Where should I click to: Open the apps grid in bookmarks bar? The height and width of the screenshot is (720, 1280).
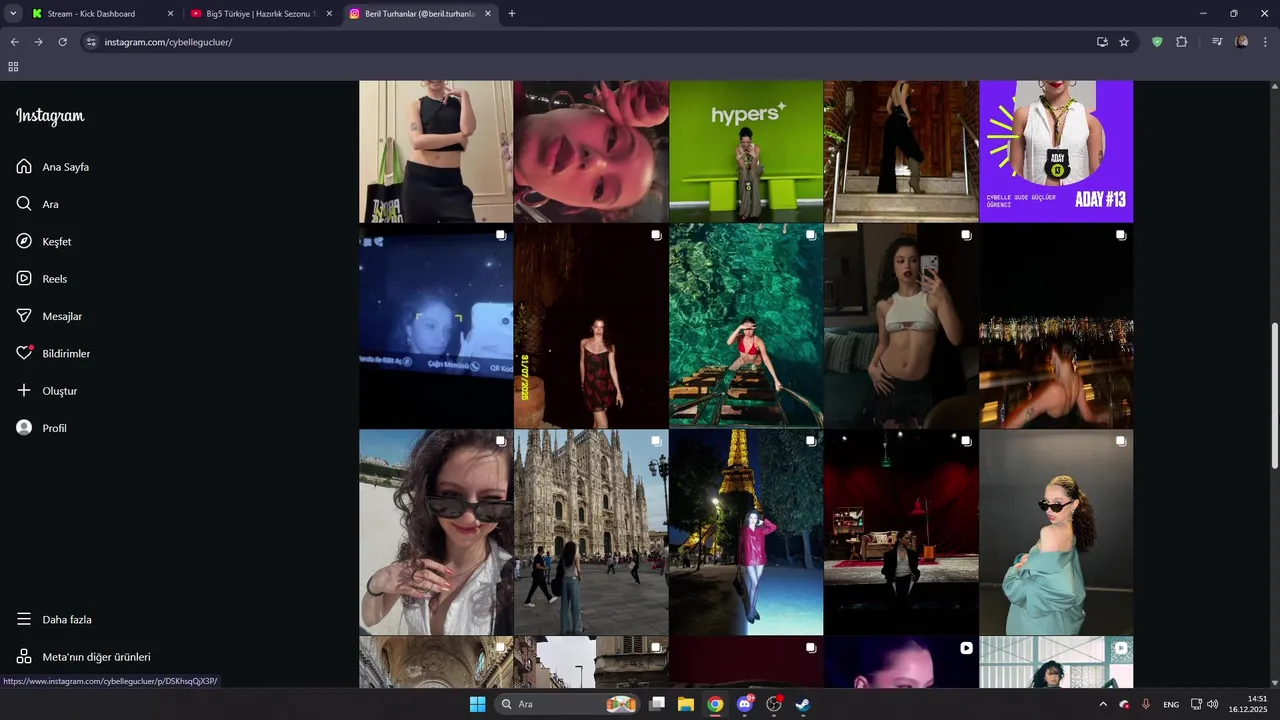(13, 67)
